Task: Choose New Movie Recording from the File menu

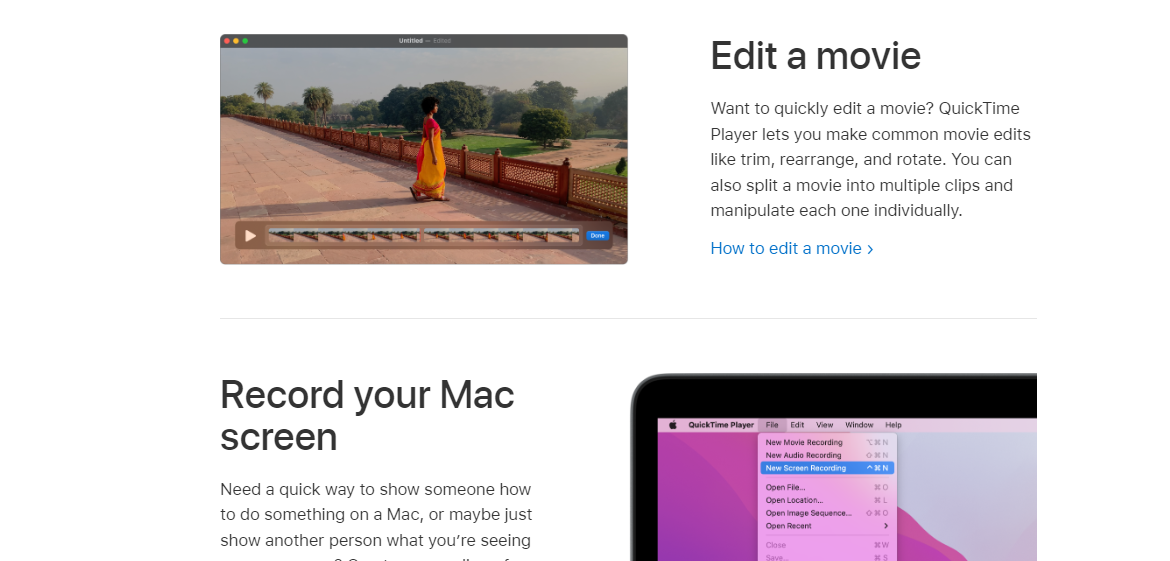Action: (827, 442)
